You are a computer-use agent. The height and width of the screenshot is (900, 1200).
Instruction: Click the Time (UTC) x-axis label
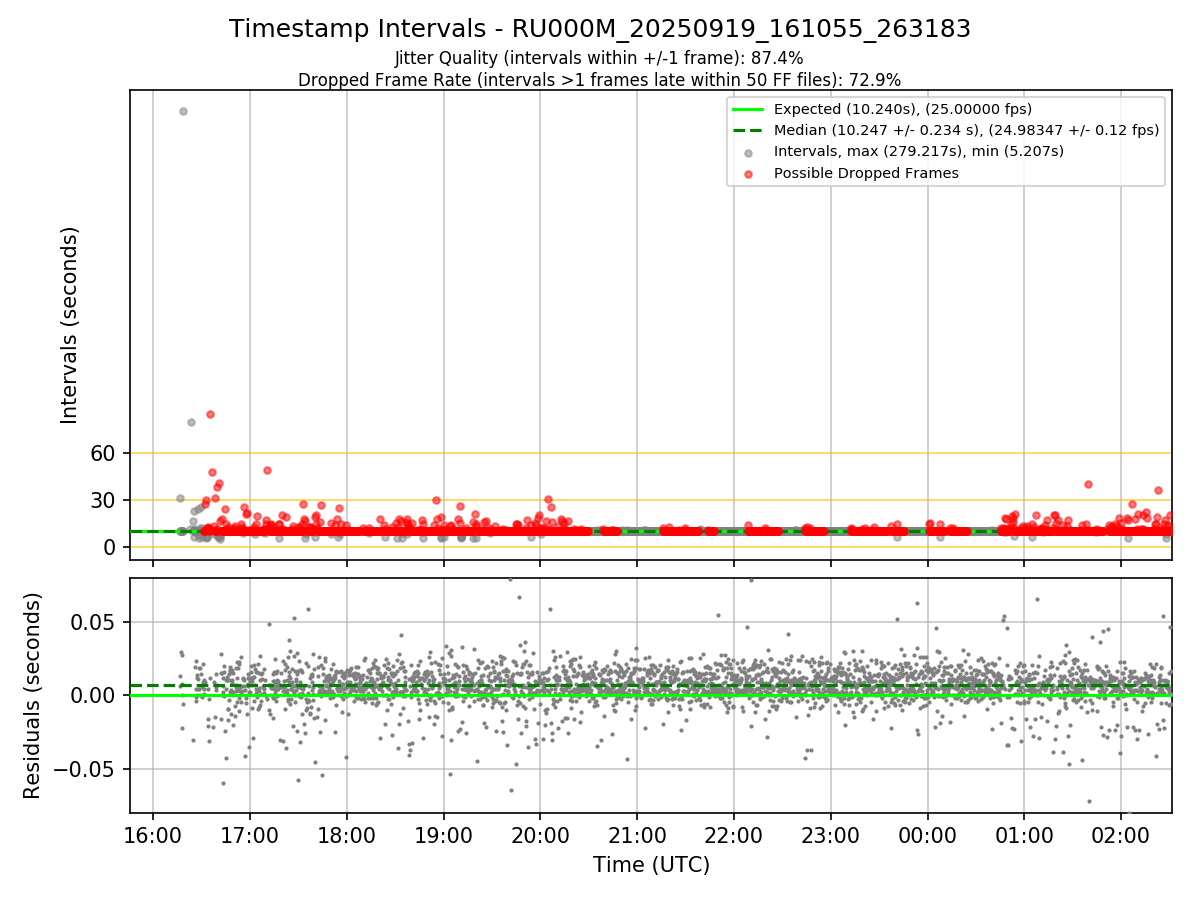coord(651,864)
